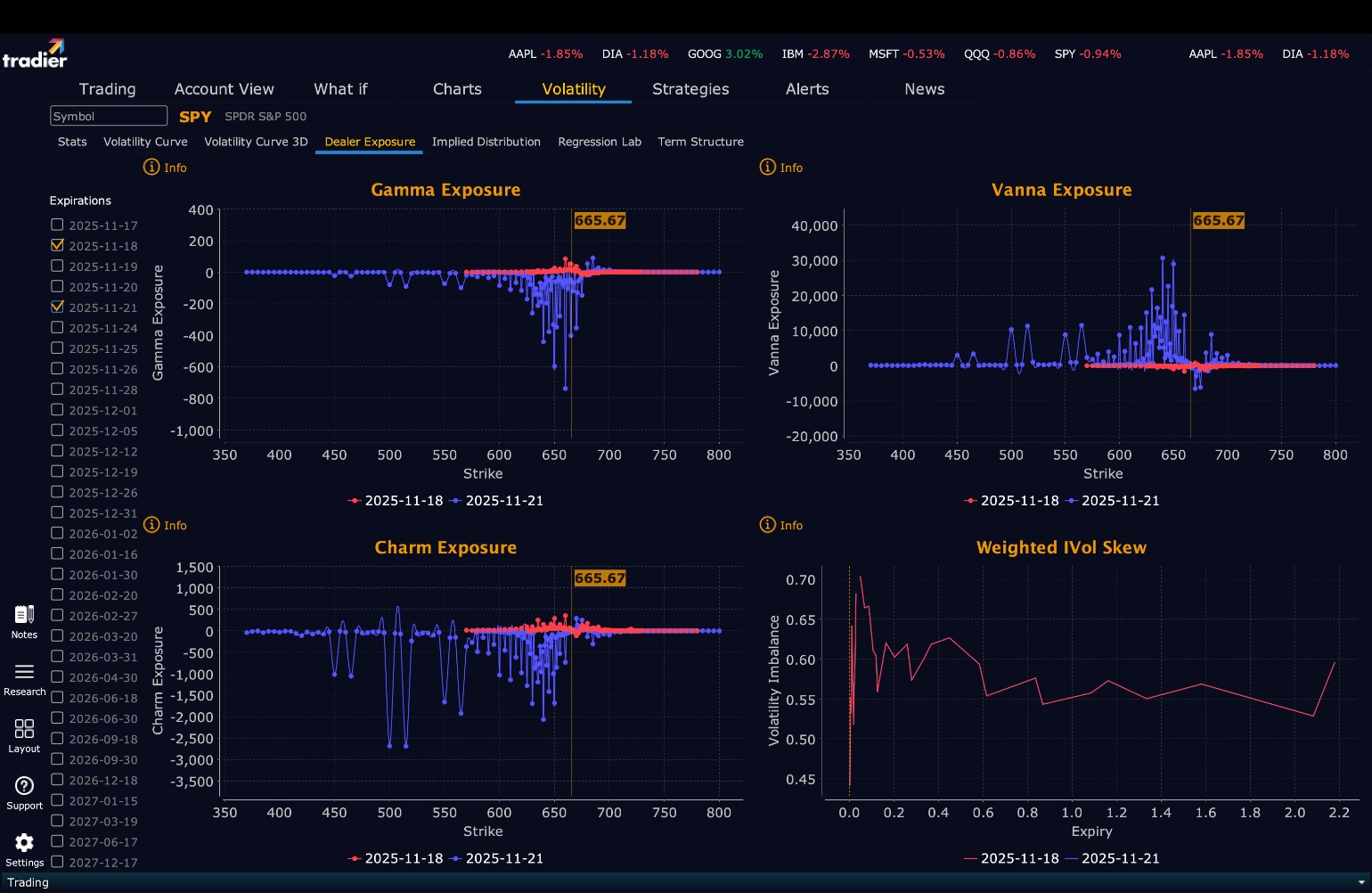Expand the bottom Trading panel arrow
The height and width of the screenshot is (893, 1372).
[x=1360, y=882]
